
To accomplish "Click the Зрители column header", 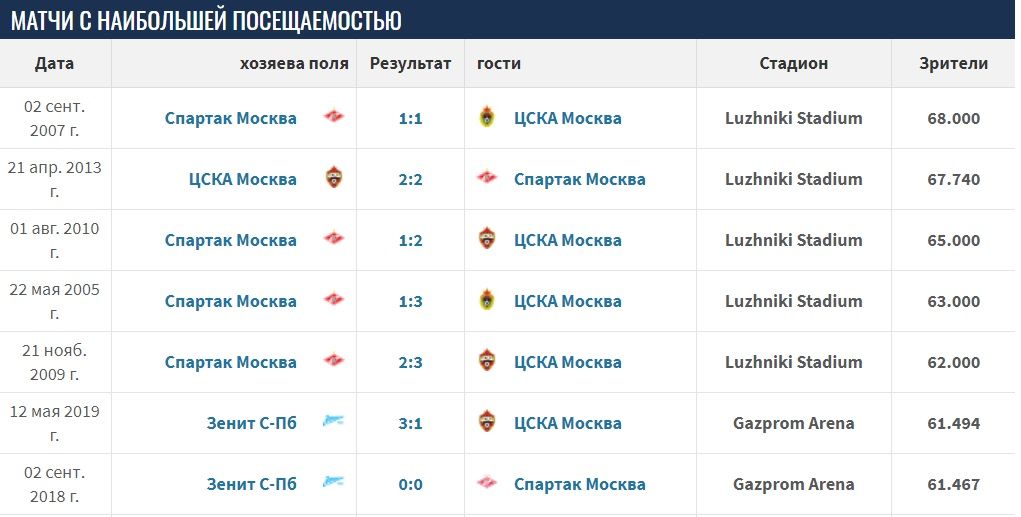I will (953, 63).
